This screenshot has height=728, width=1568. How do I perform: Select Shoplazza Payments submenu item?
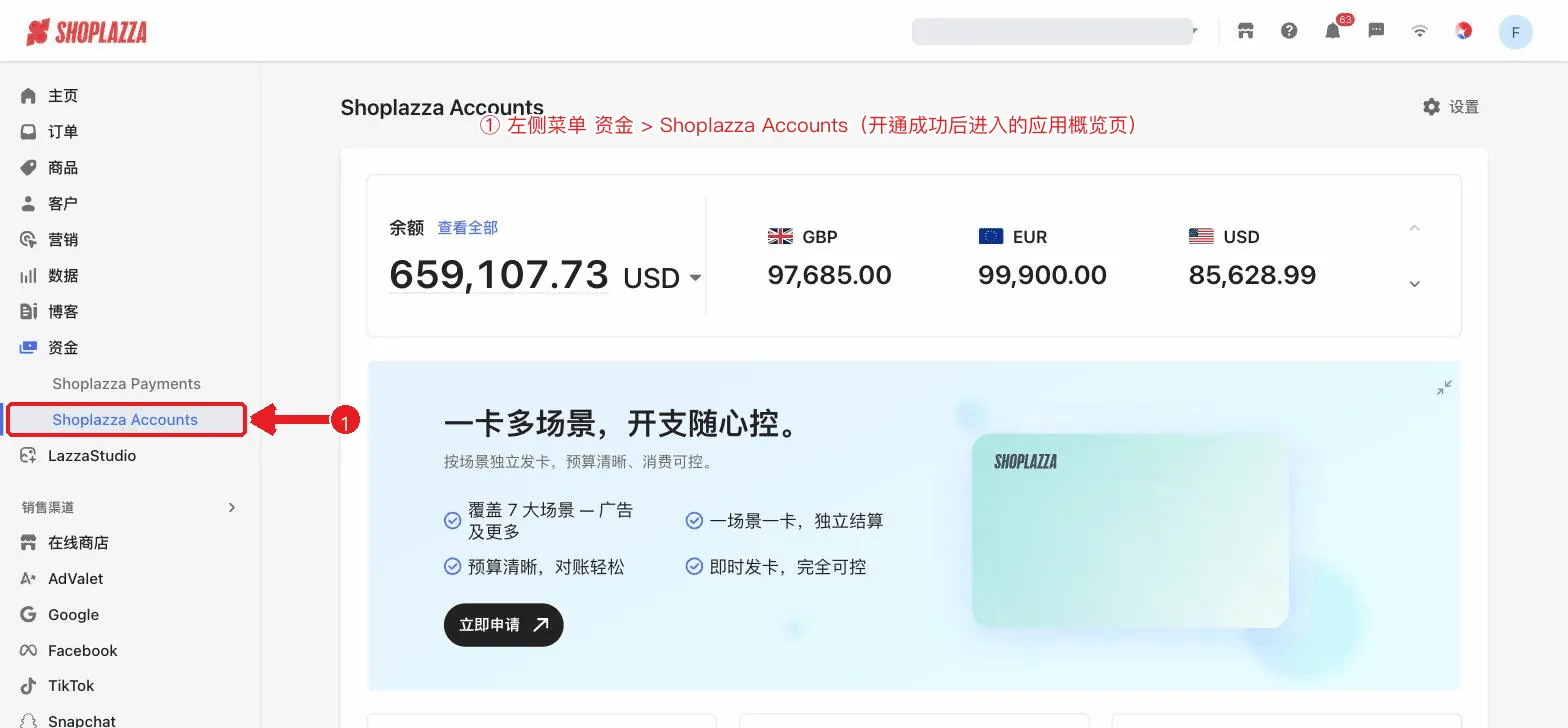click(x=126, y=384)
